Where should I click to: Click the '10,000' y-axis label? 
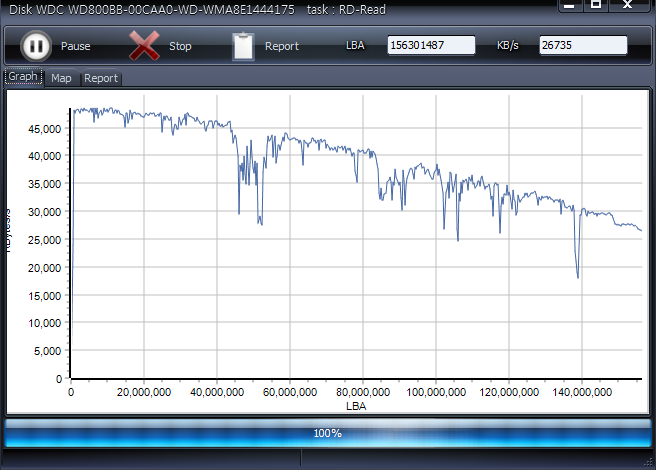click(44, 323)
